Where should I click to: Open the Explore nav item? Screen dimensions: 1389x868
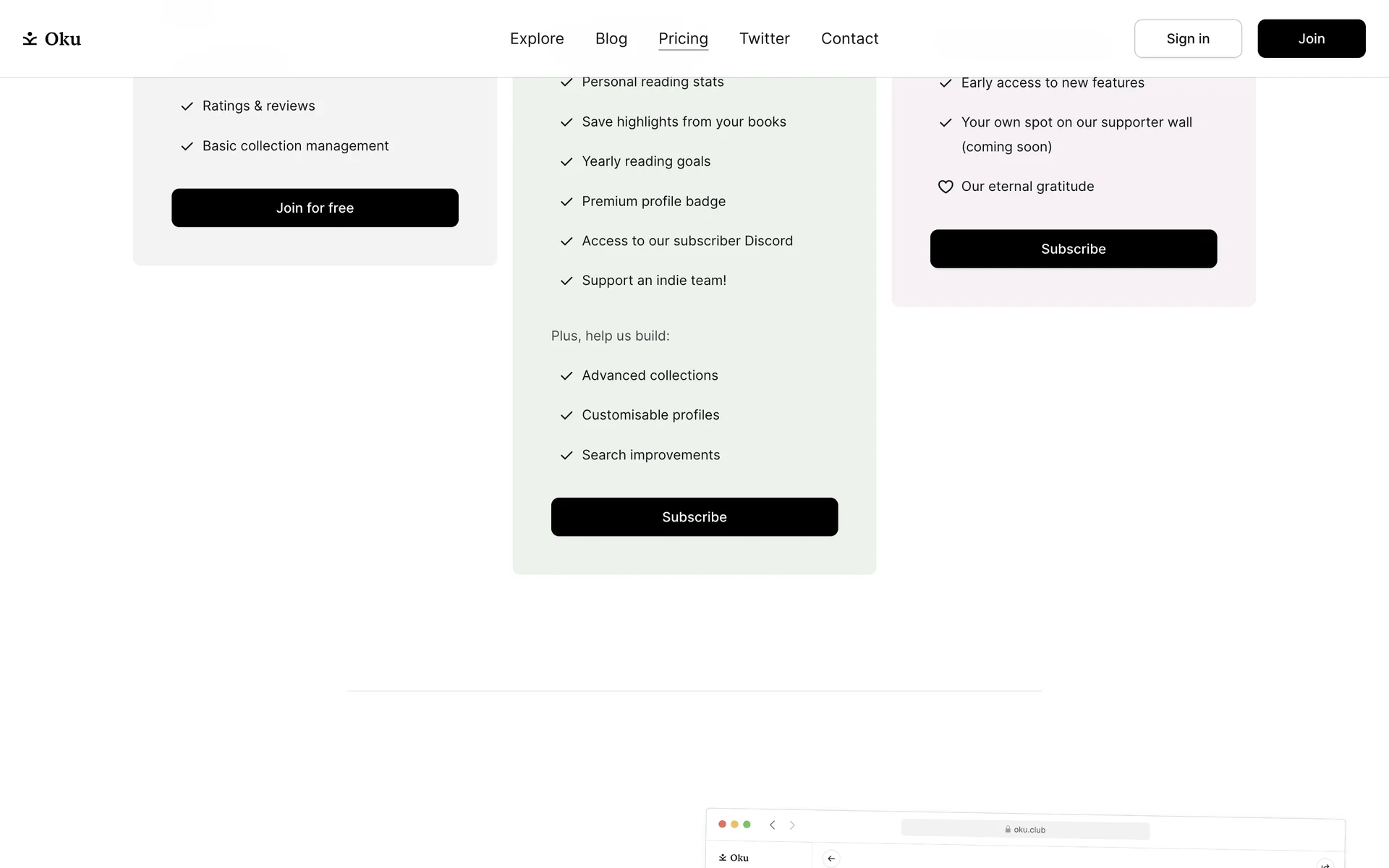[537, 39]
